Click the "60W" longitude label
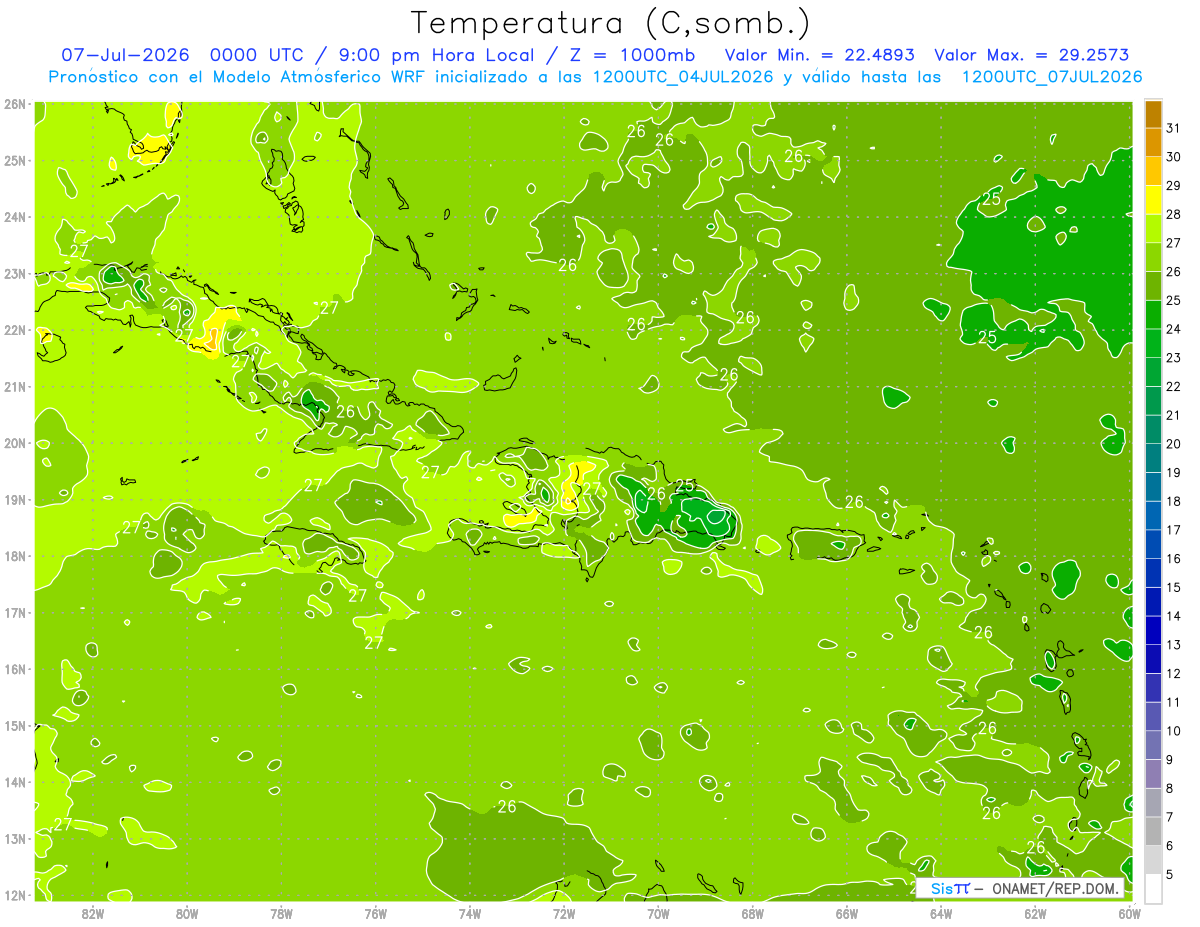This screenshot has height=927, width=1200. click(x=1130, y=913)
